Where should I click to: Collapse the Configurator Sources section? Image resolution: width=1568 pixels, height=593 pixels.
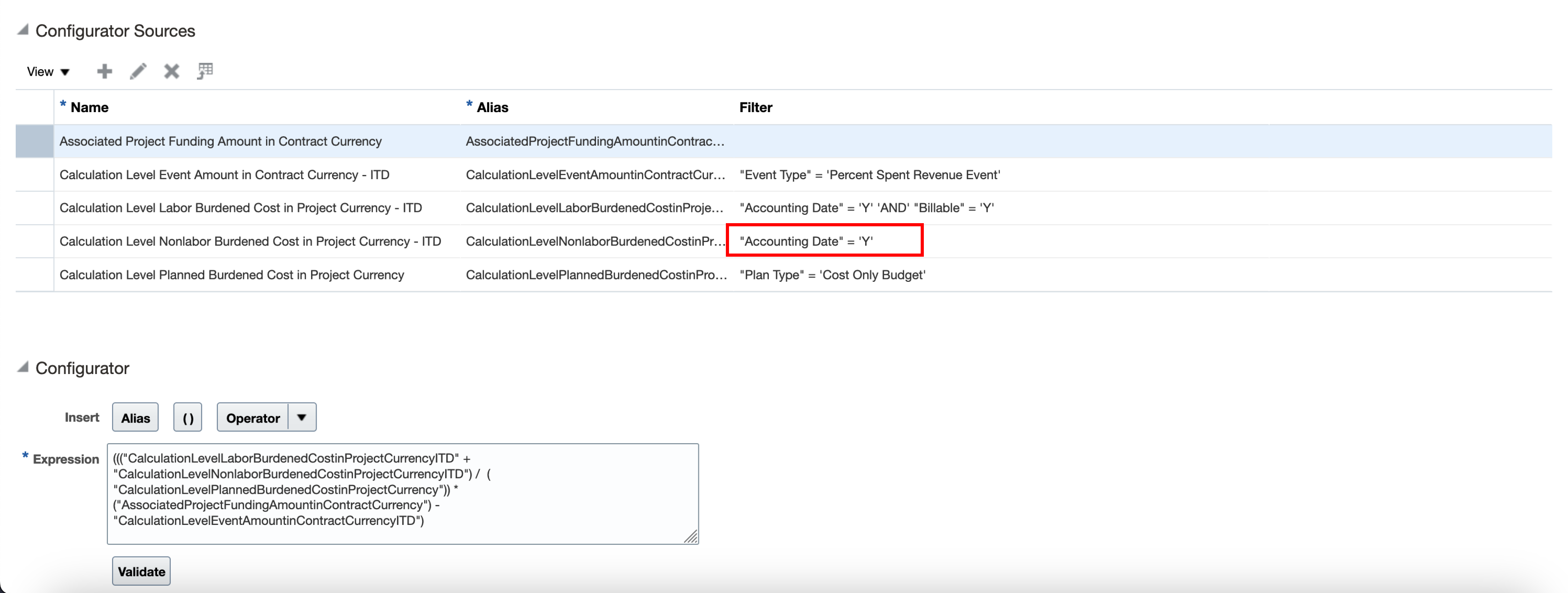point(23,30)
